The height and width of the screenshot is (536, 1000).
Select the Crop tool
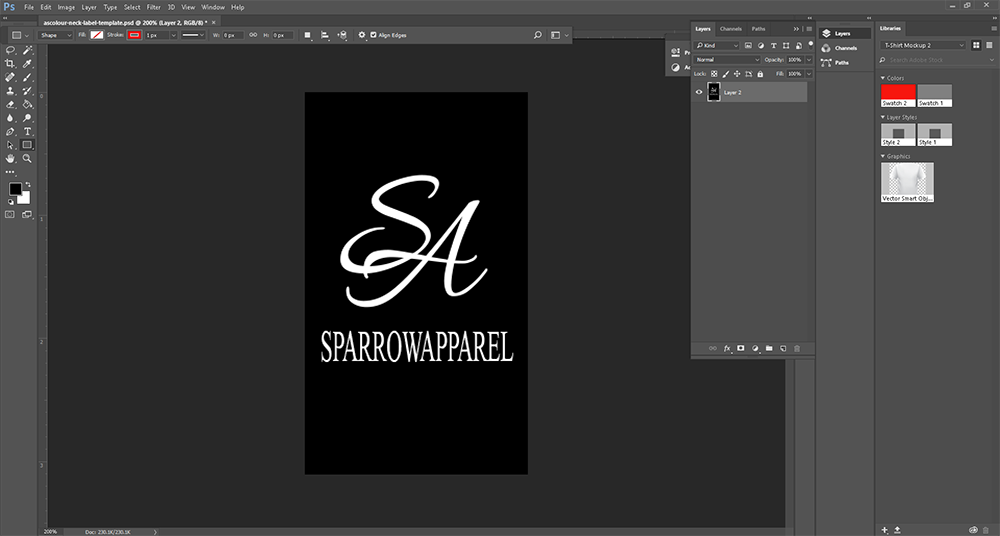(x=10, y=64)
